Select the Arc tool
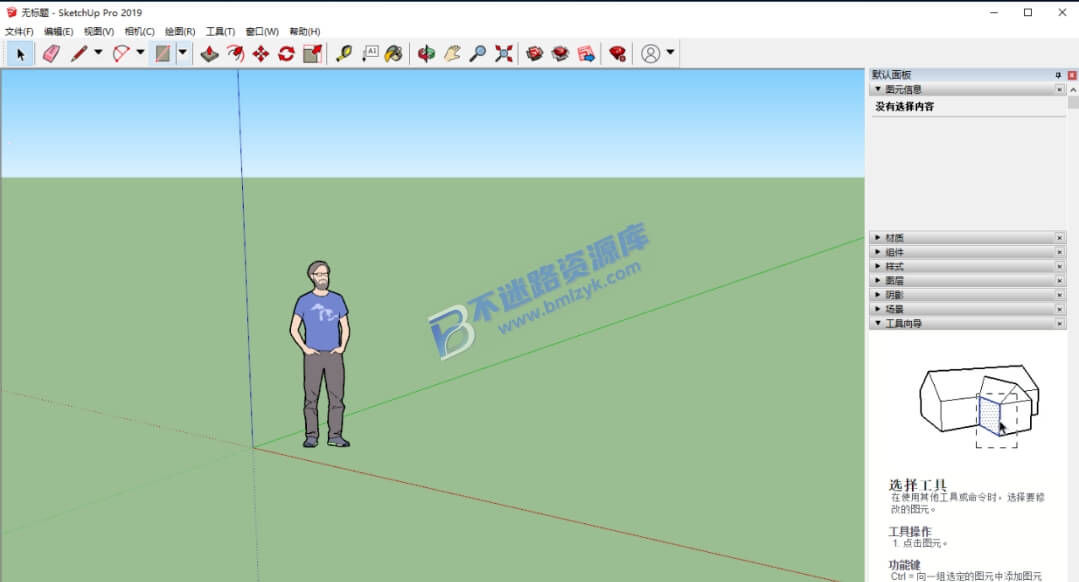The image size is (1079, 582). pos(121,54)
